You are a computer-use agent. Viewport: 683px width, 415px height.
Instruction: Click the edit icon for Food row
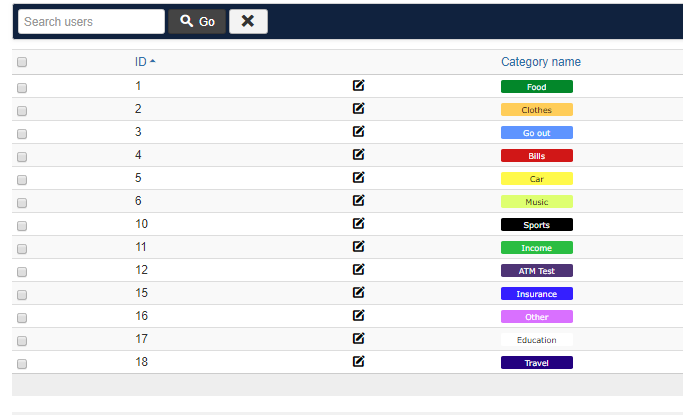tap(359, 86)
